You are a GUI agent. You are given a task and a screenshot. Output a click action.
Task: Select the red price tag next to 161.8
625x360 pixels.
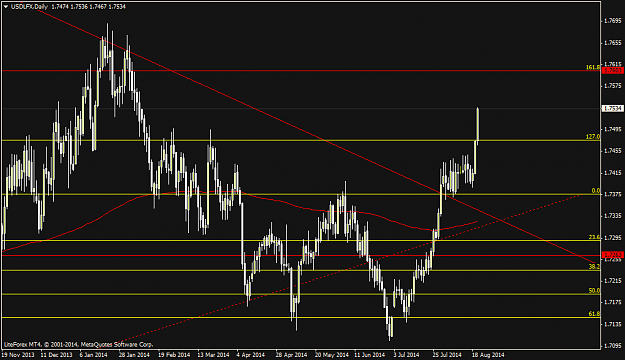[613, 71]
